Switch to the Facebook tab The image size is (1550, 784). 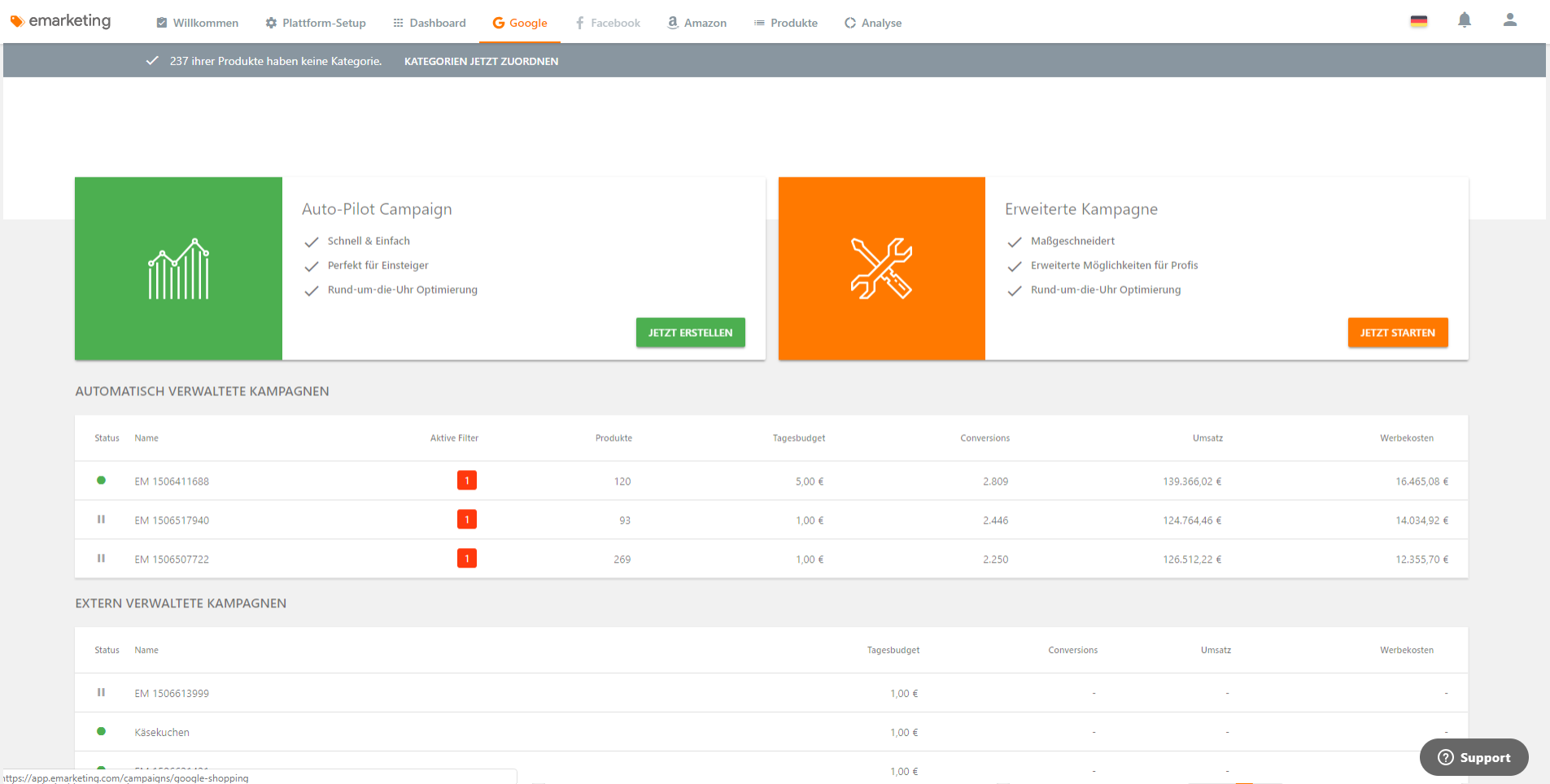pos(608,23)
